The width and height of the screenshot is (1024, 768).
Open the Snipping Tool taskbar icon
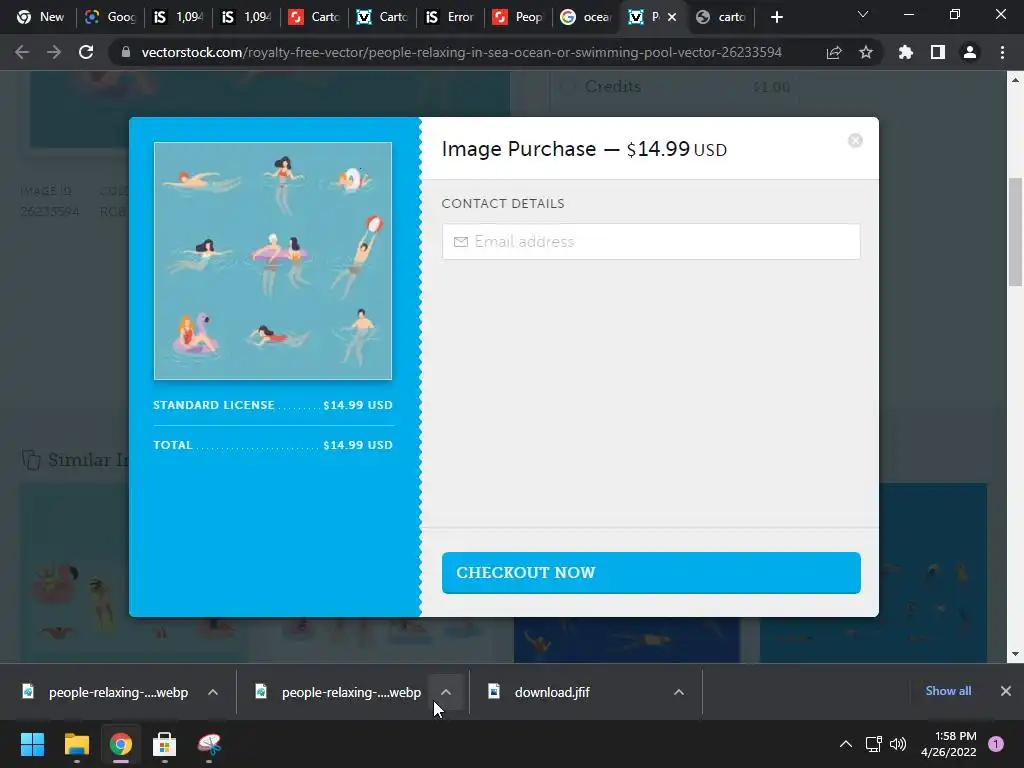(209, 744)
